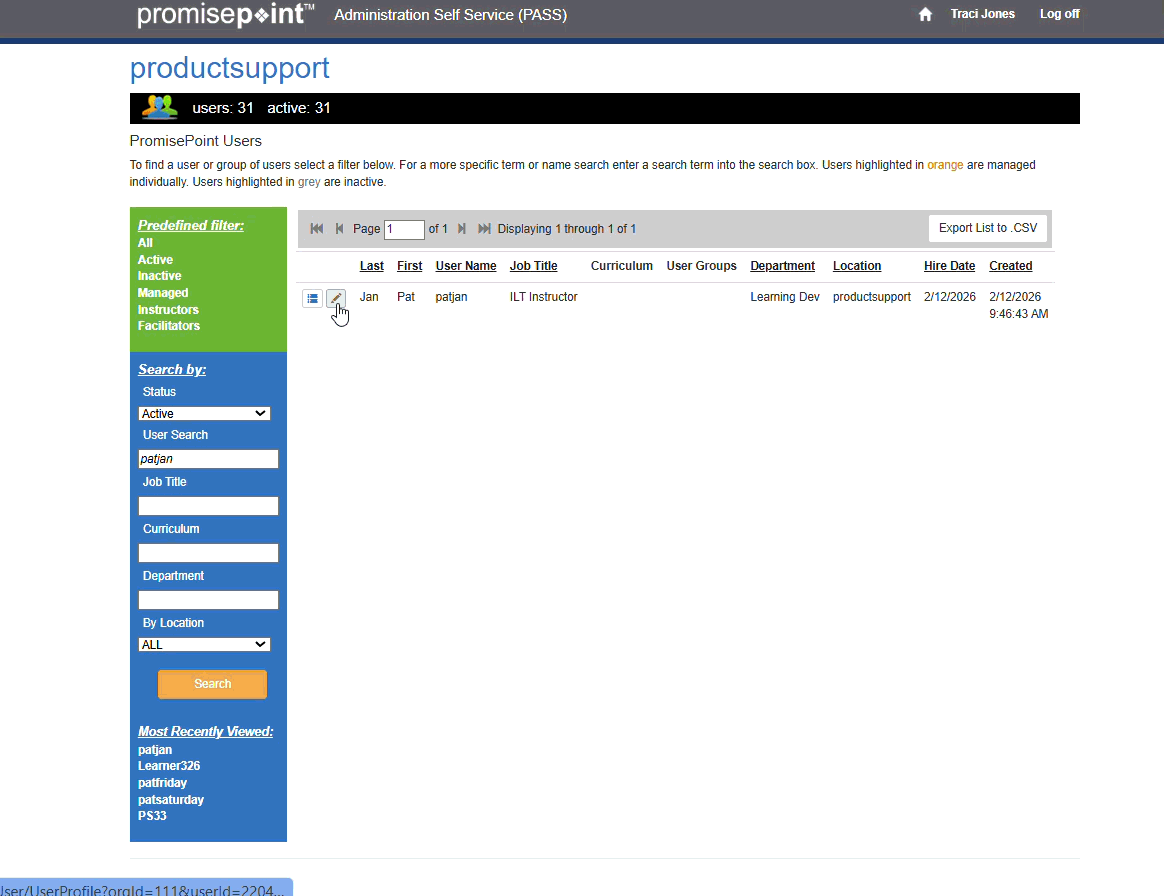The width and height of the screenshot is (1164, 896).
Task: Go to last page arrow icon
Action: 484,229
